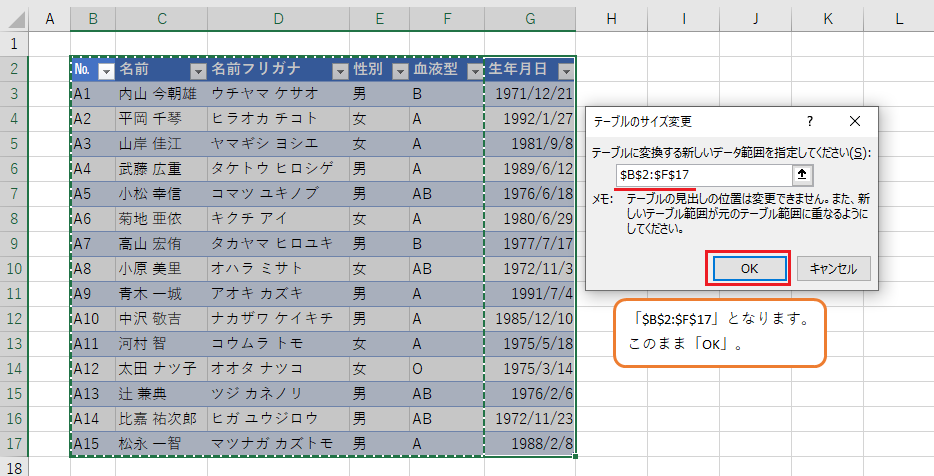Select all cells with corner button
The height and width of the screenshot is (476, 934).
[14, 19]
